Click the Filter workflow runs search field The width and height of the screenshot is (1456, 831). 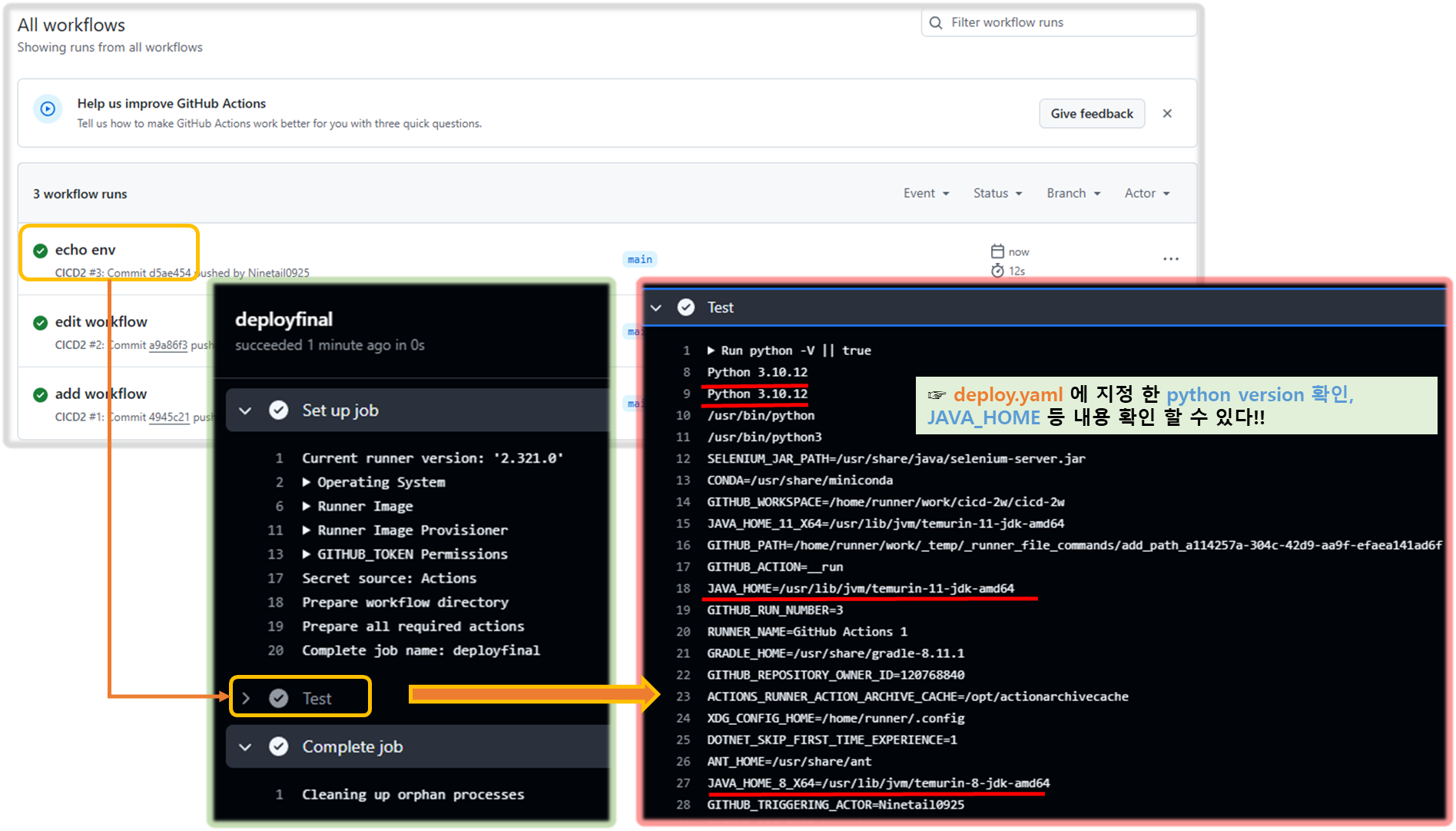[x=1058, y=22]
